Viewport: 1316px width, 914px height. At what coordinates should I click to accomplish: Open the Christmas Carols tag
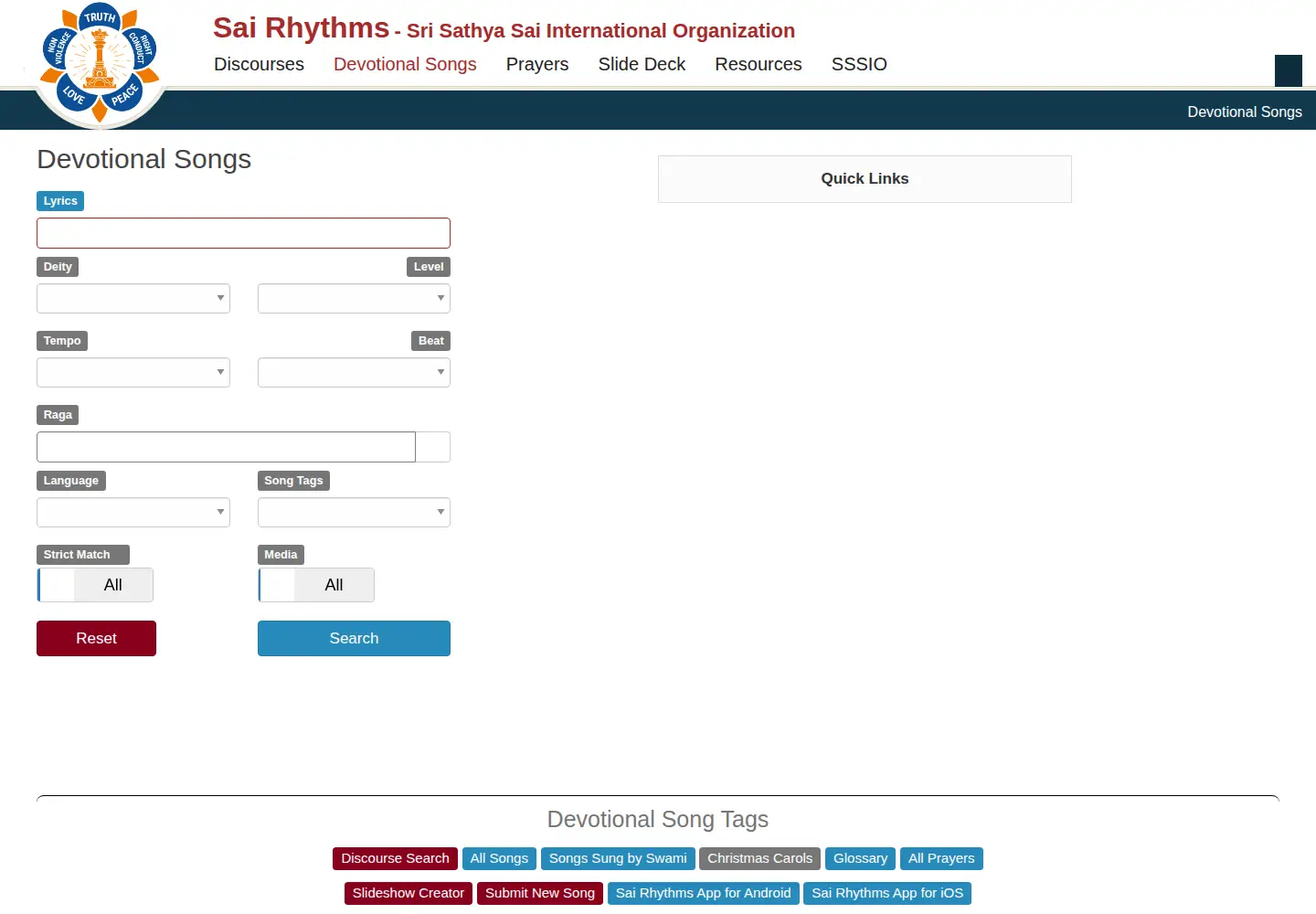coord(759,858)
